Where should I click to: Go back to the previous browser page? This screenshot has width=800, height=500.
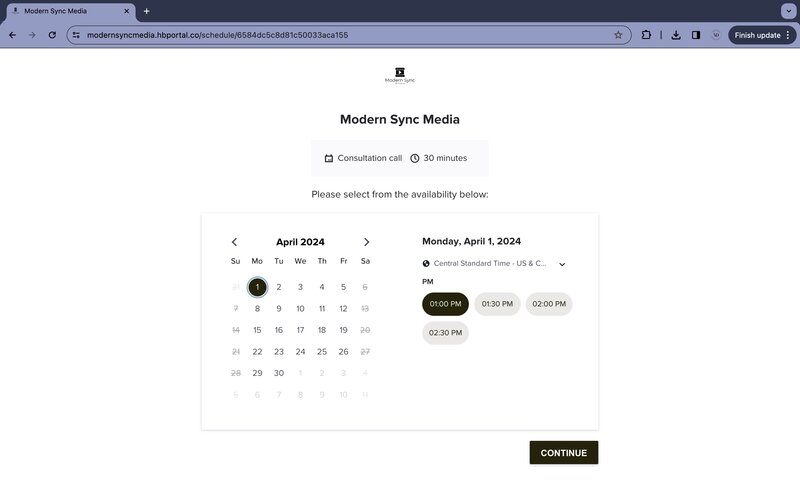(x=12, y=35)
